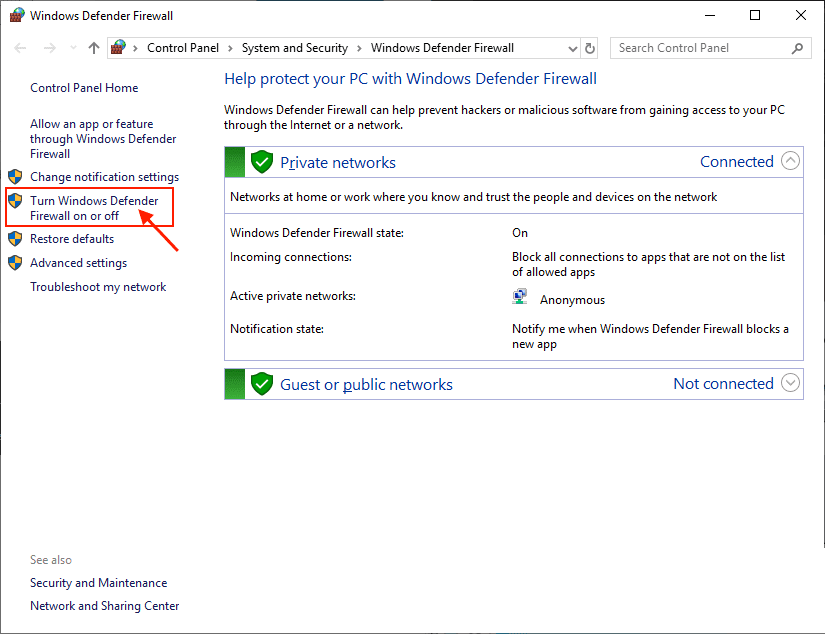This screenshot has height=634, width=825.
Task: Go to Control Panel Home
Action: coord(84,88)
